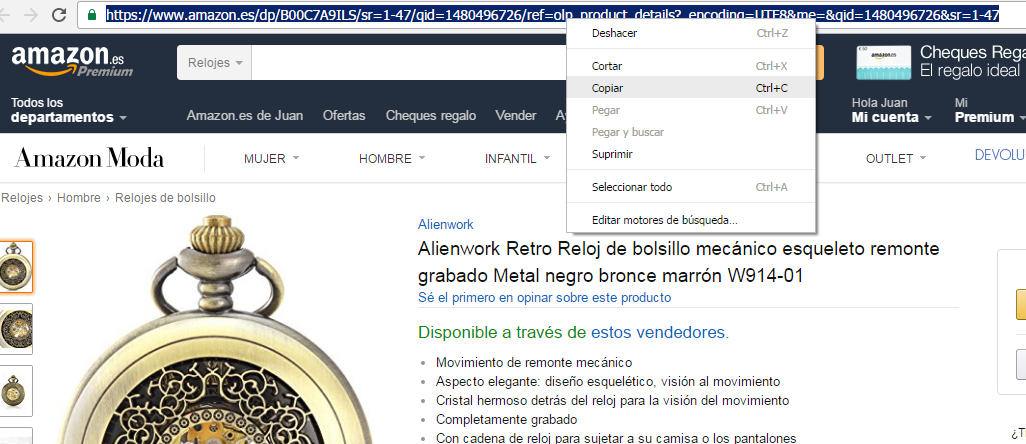1026x444 pixels.
Task: Click the selected URL in address bar
Action: 552,14
